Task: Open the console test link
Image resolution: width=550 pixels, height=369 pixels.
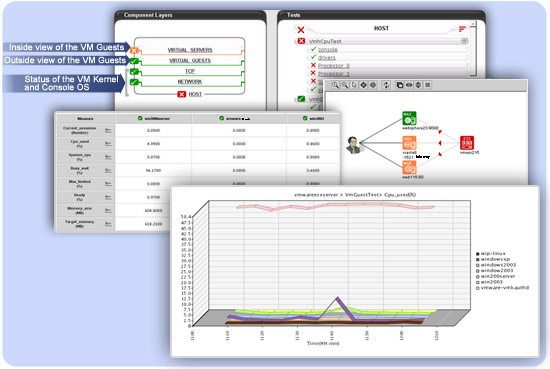Action: [328, 50]
